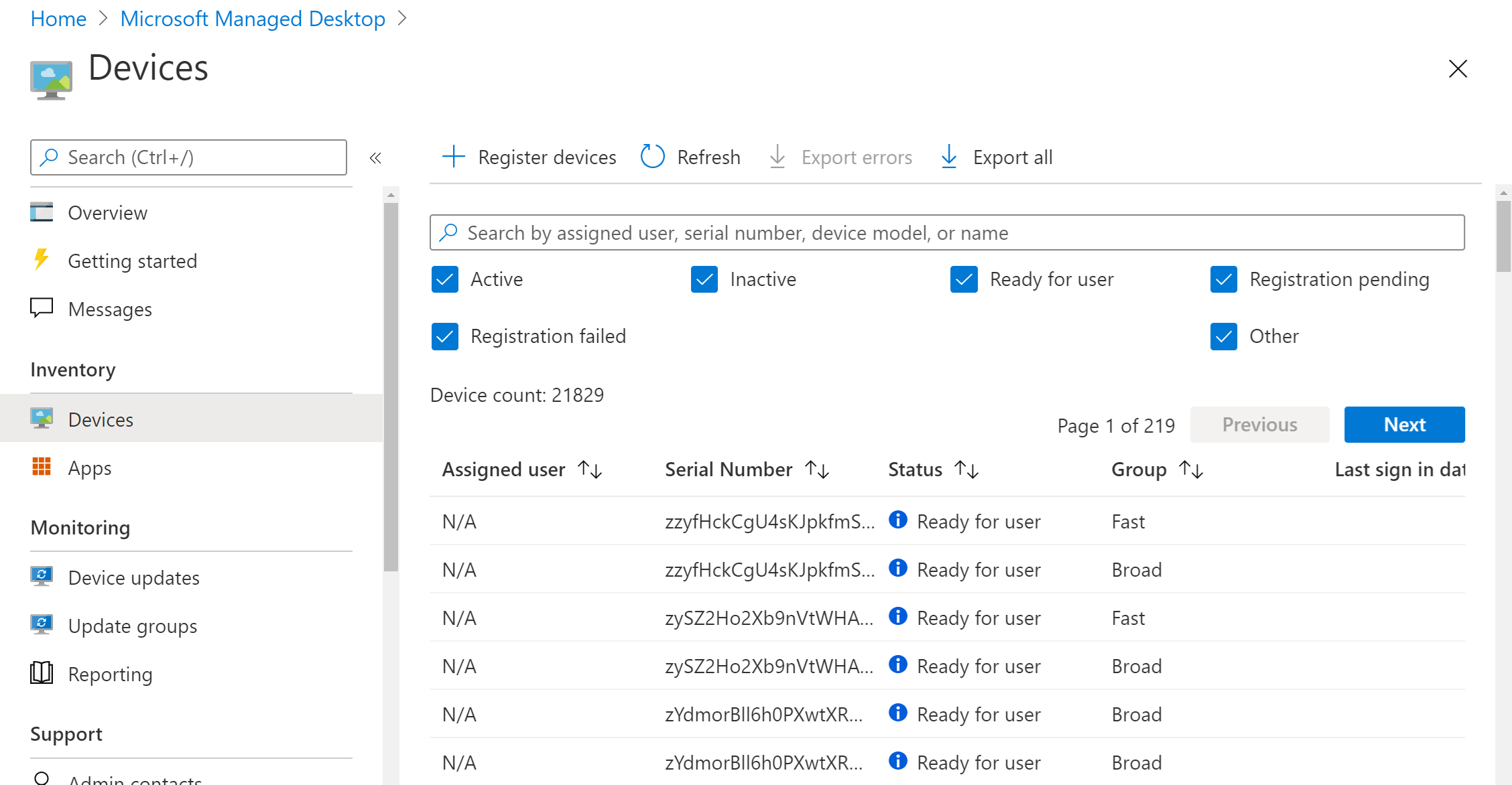
Task: Click the Refresh label
Action: pos(708,157)
